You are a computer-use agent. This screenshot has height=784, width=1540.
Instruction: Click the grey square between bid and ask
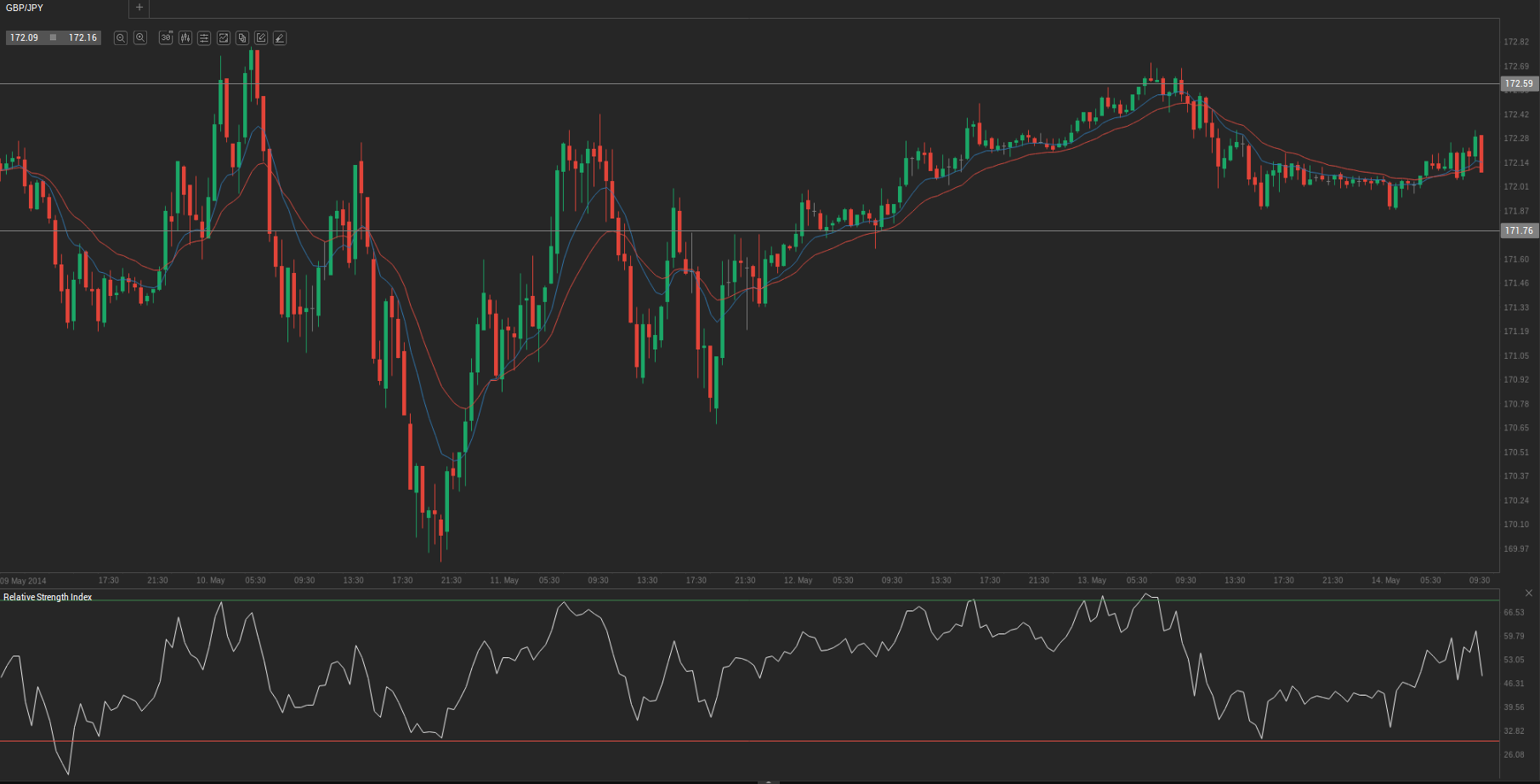(x=54, y=37)
